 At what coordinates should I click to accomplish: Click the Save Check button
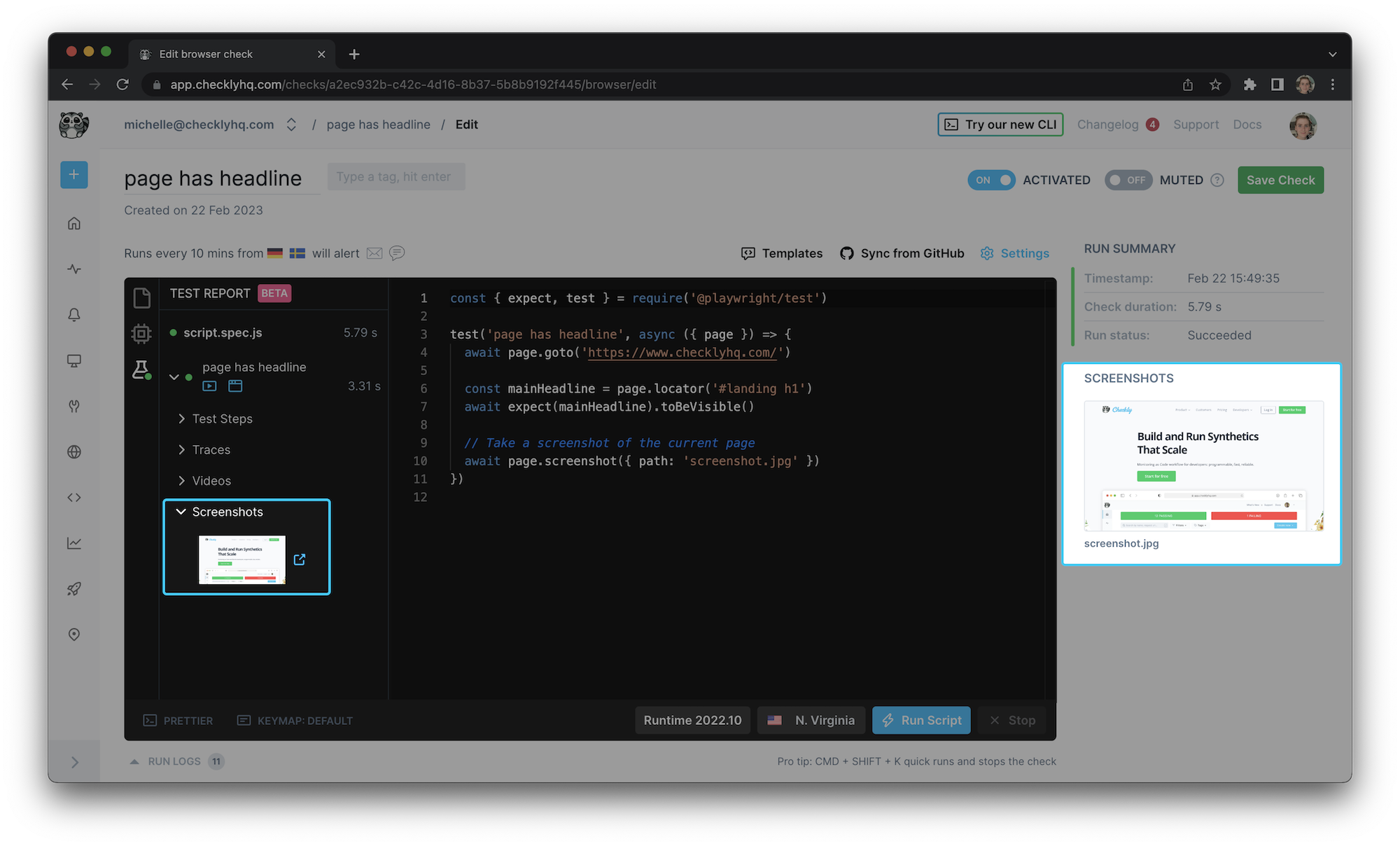point(1280,180)
